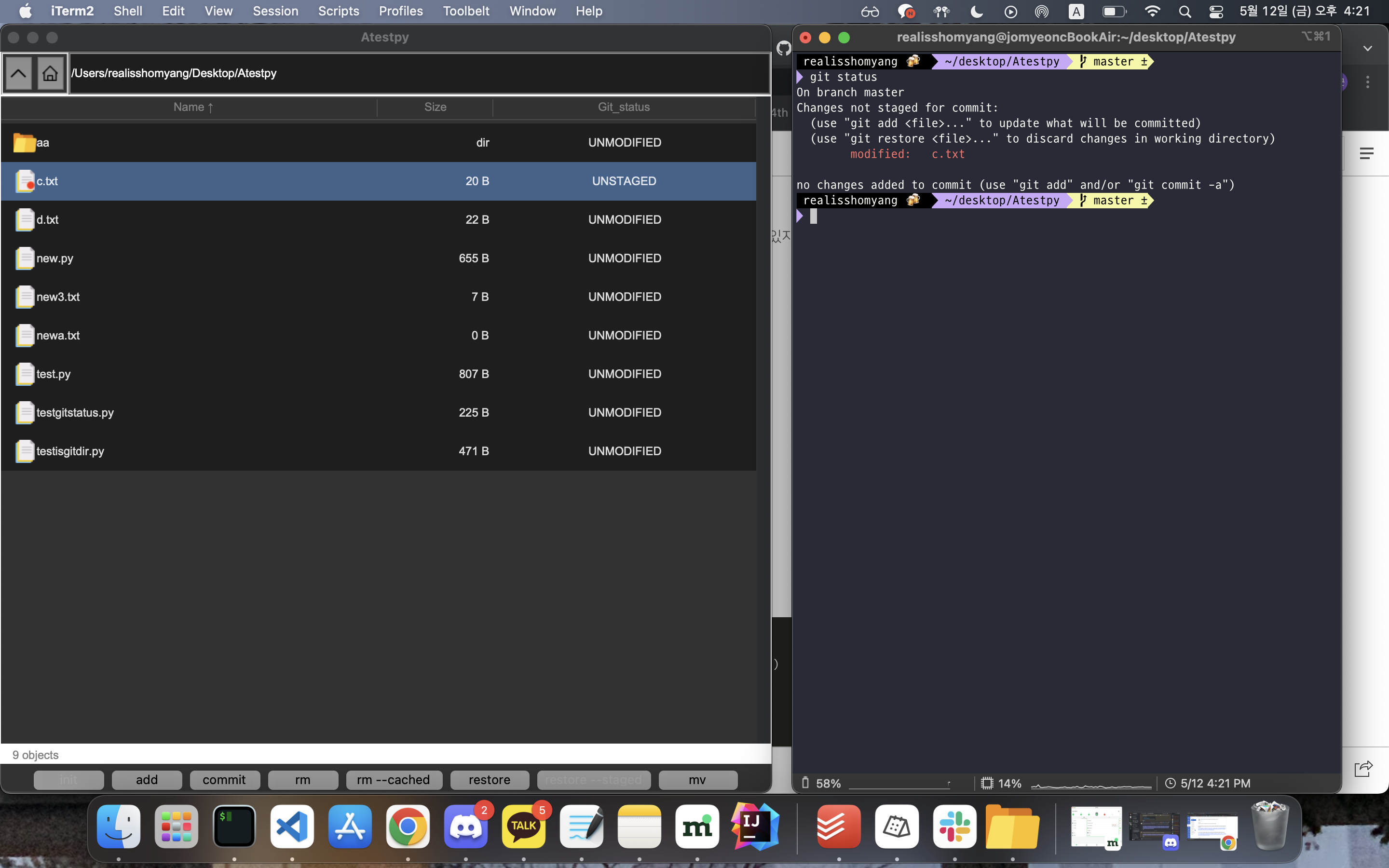The height and width of the screenshot is (868, 1389).
Task: Click the c.txt file icon with red dot
Action: point(25,181)
